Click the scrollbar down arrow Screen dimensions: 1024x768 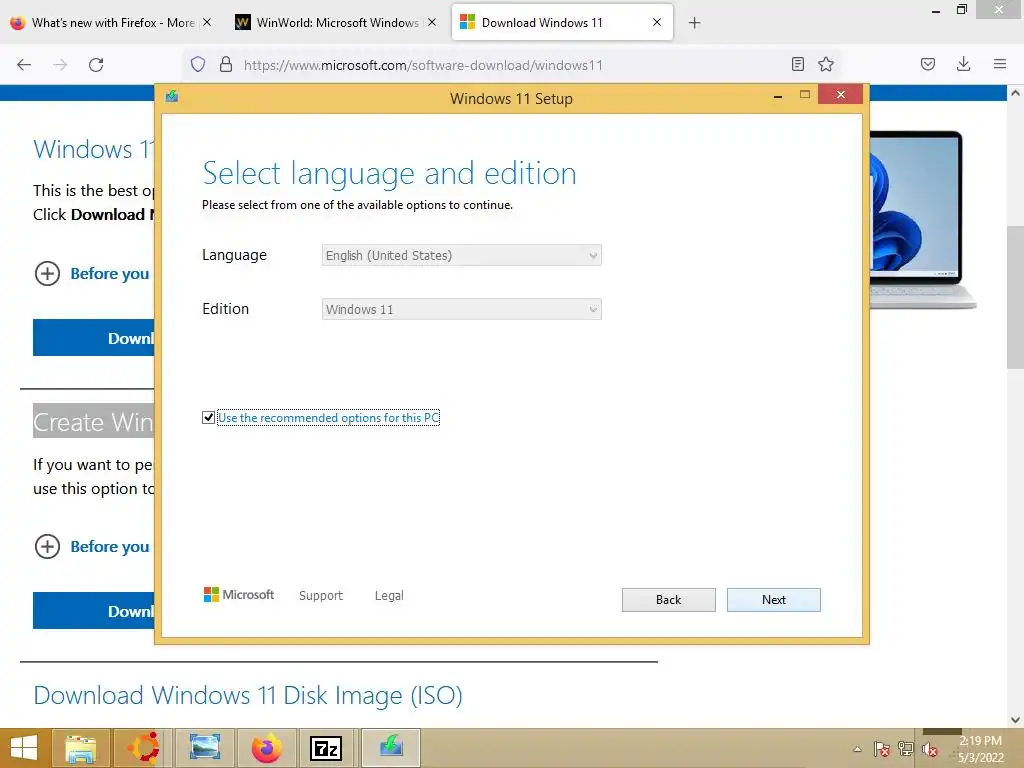1015,720
